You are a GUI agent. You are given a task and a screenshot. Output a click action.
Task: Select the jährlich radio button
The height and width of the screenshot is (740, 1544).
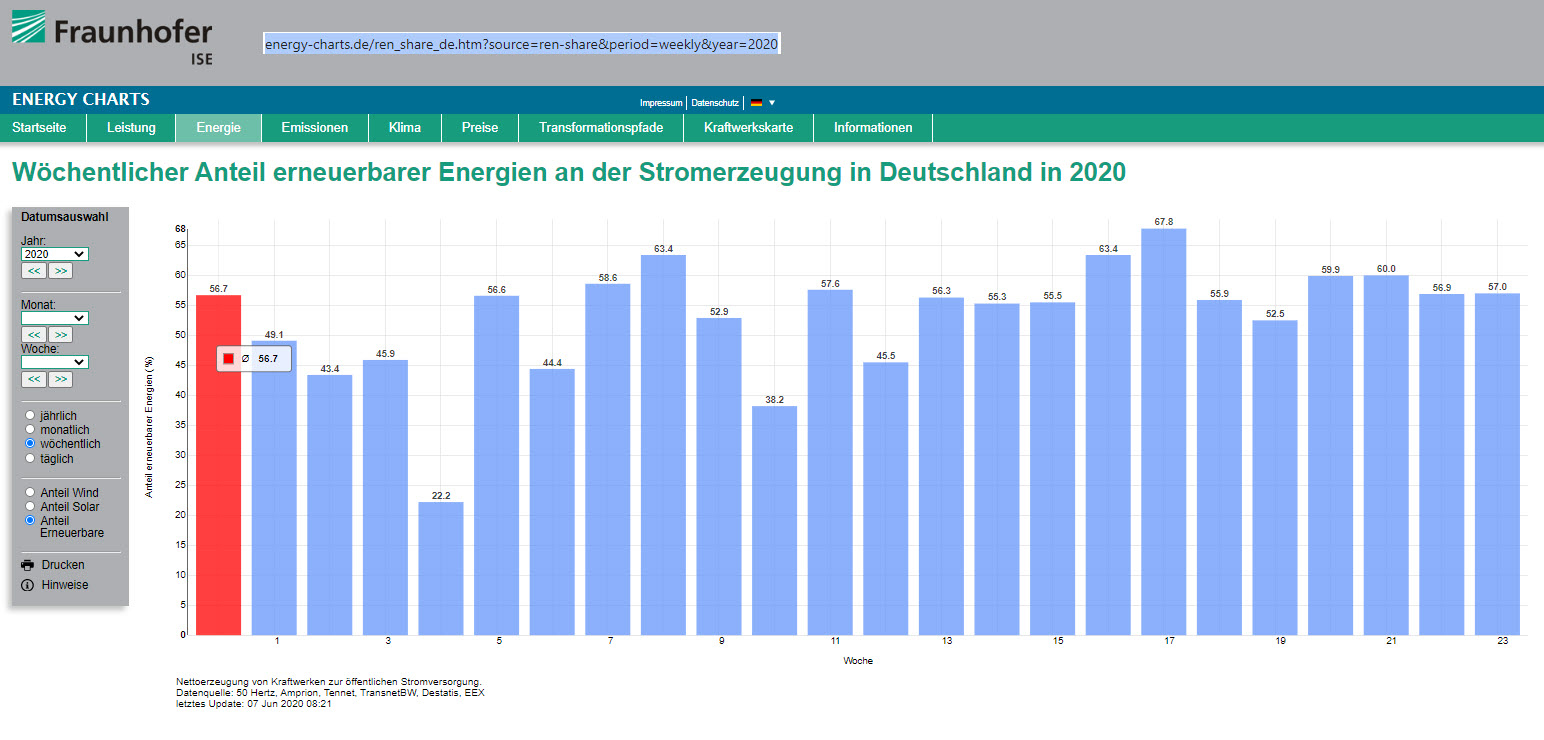(x=30, y=415)
